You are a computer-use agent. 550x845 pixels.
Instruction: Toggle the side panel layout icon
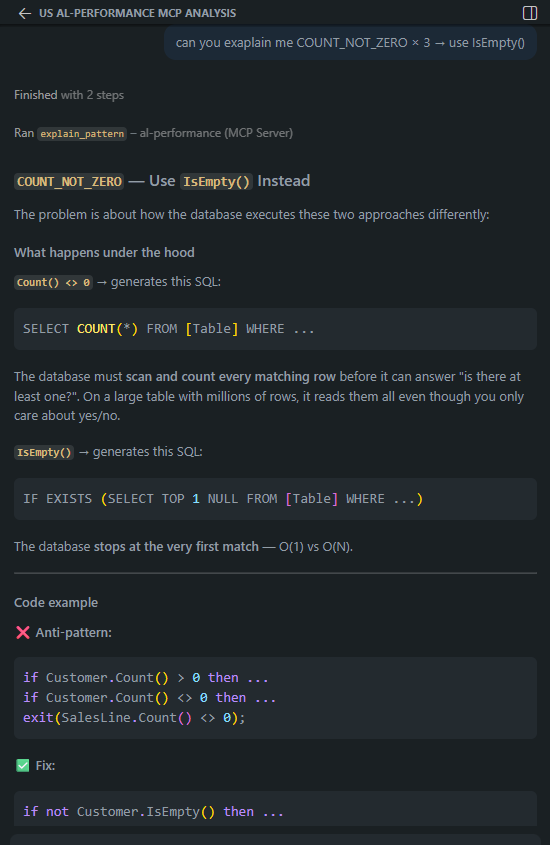530,13
